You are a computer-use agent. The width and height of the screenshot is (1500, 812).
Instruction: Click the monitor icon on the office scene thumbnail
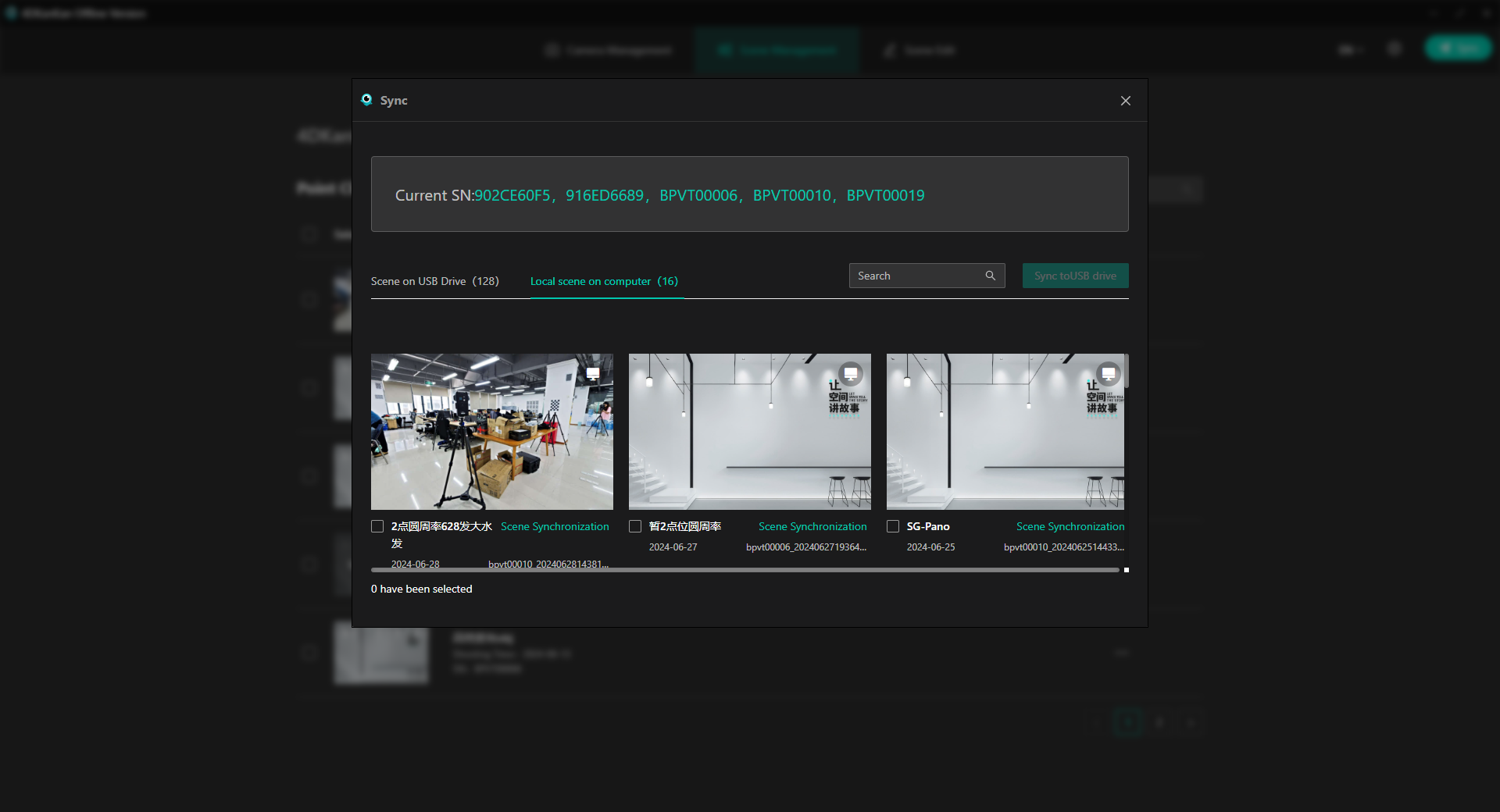(593, 374)
